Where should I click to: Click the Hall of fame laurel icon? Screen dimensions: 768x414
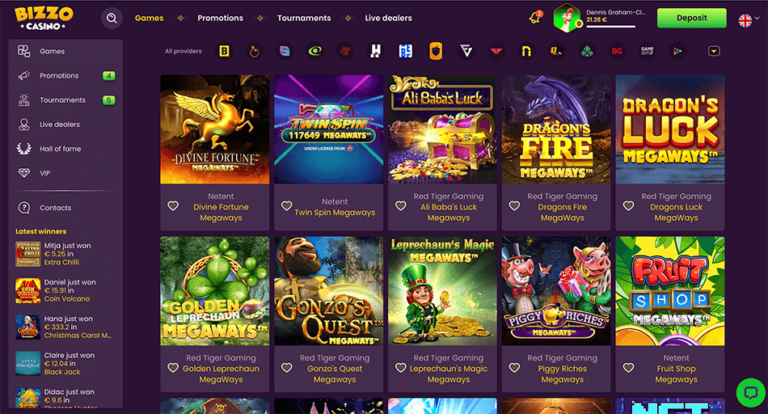24,149
